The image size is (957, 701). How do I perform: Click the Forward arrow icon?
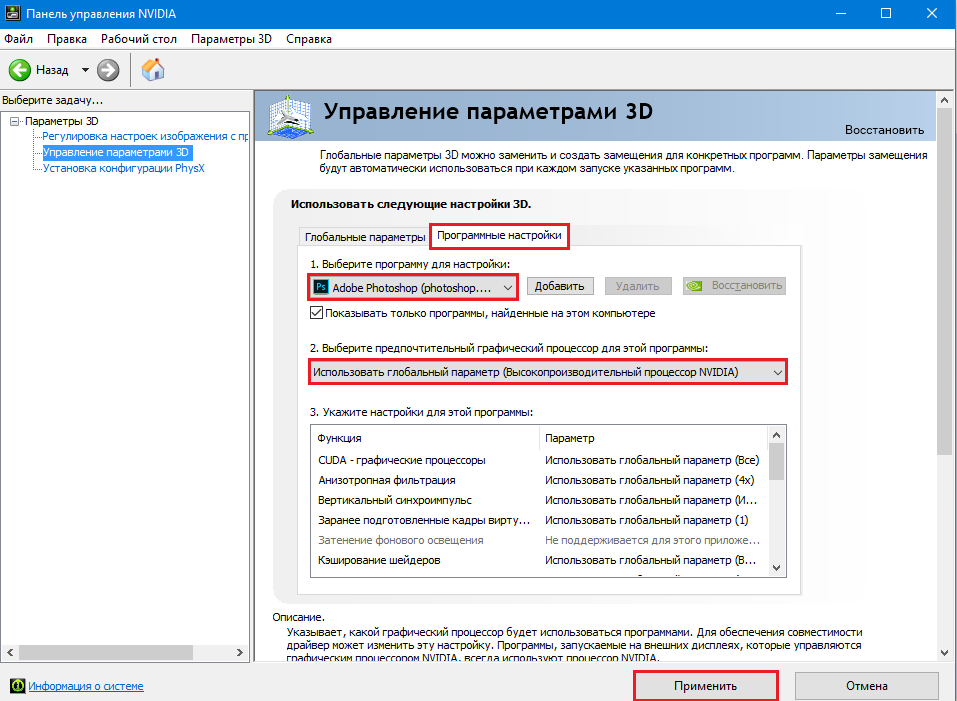(108, 70)
